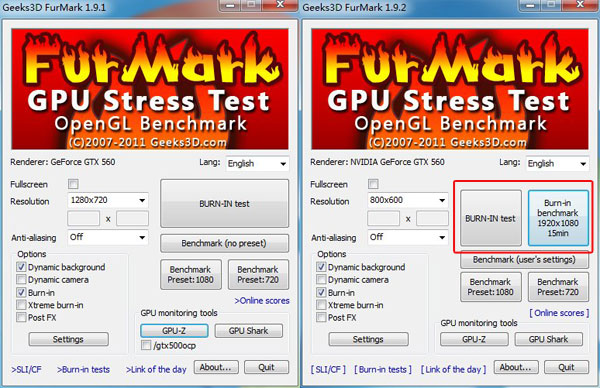This screenshot has width=600, height=388.
Task: Close the FurMark 1.9.2 window
Action: coord(580,5)
